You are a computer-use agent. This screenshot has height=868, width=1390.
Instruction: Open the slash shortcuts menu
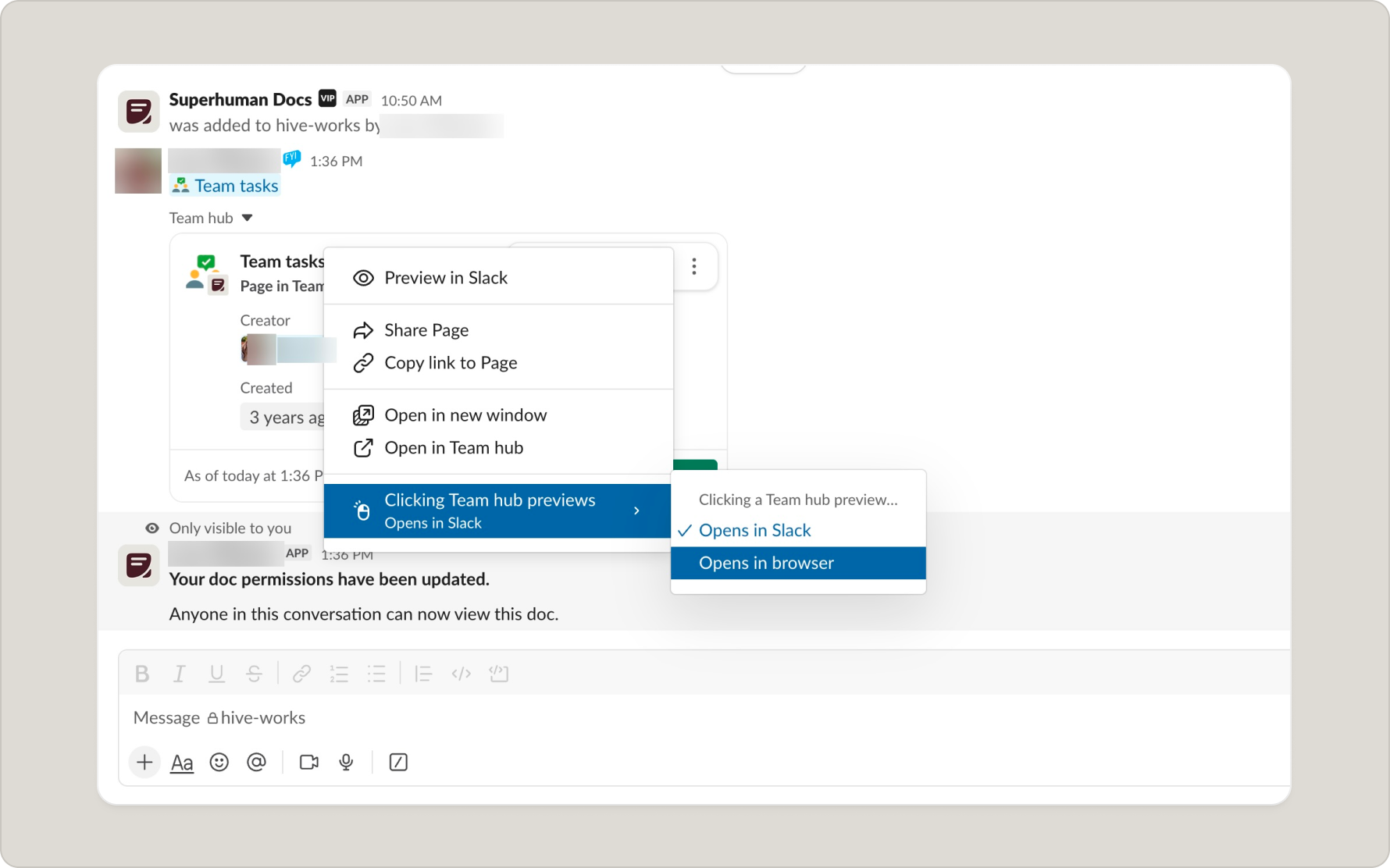pyautogui.click(x=398, y=762)
